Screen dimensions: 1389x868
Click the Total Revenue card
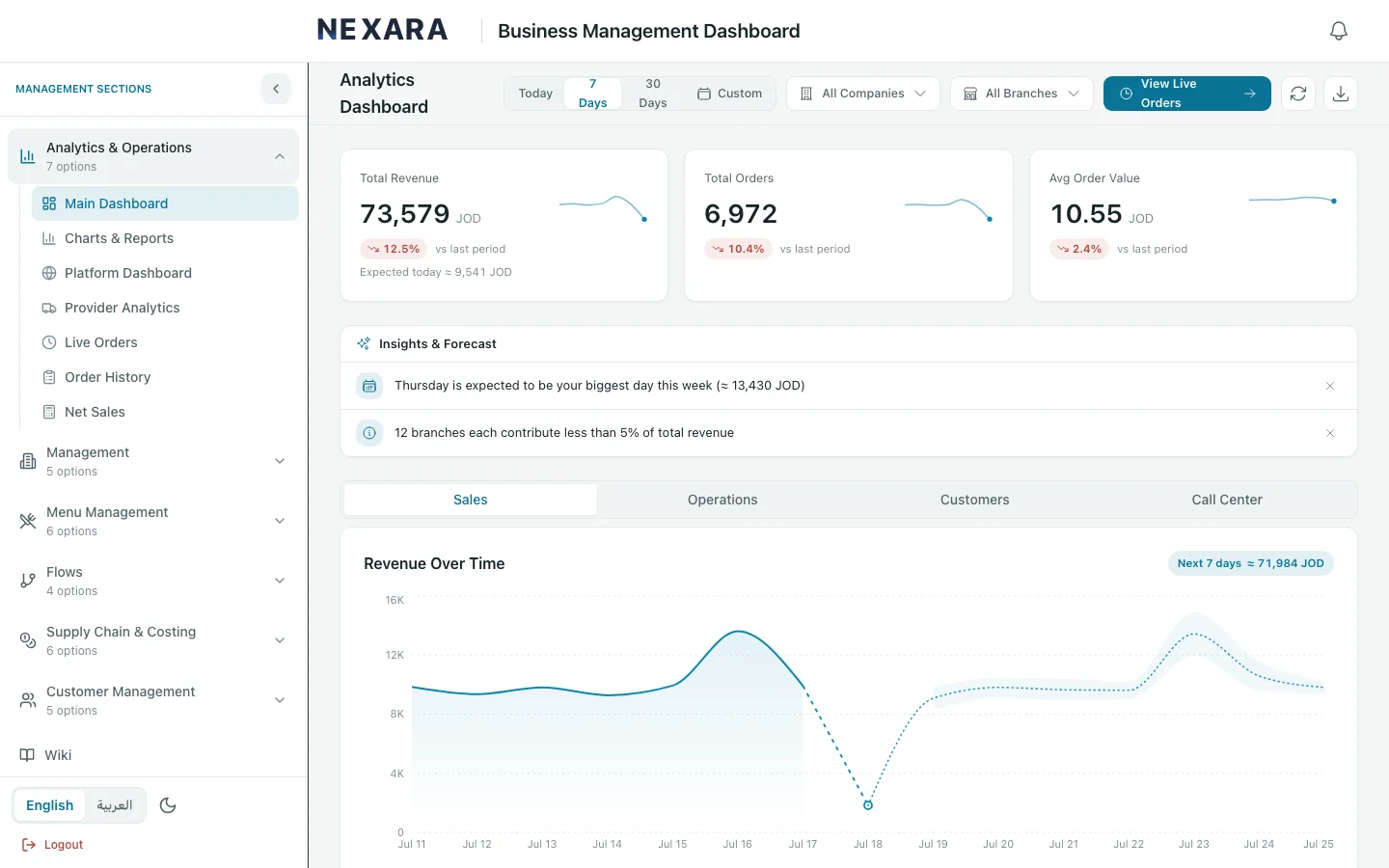click(x=504, y=225)
